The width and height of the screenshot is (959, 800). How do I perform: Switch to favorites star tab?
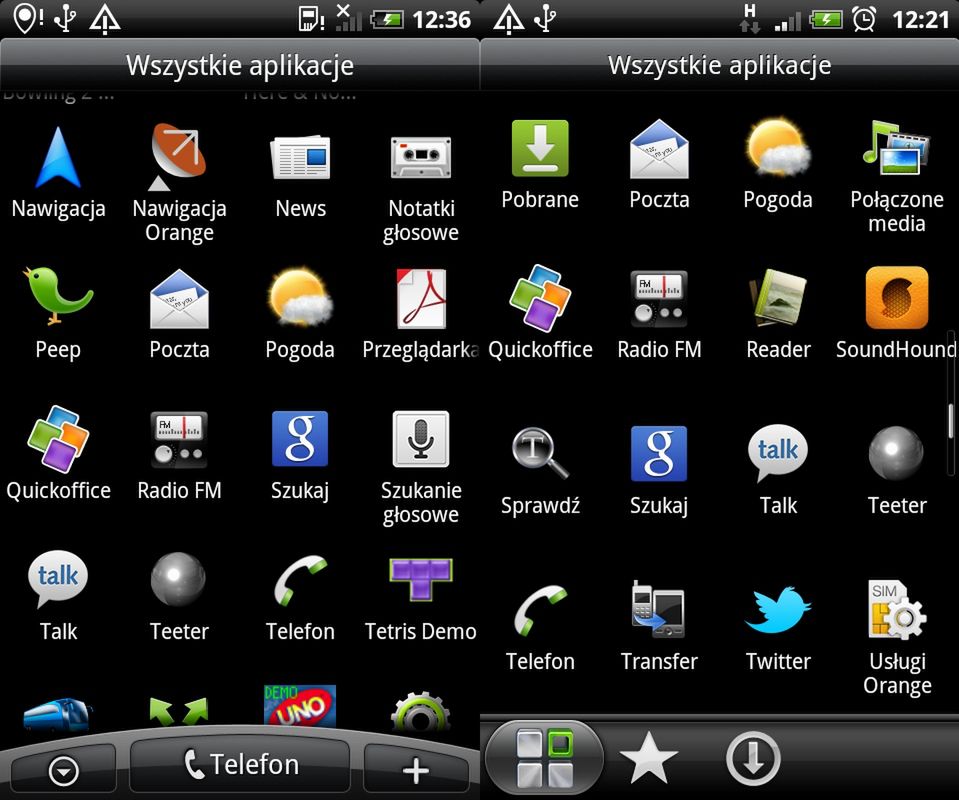649,758
